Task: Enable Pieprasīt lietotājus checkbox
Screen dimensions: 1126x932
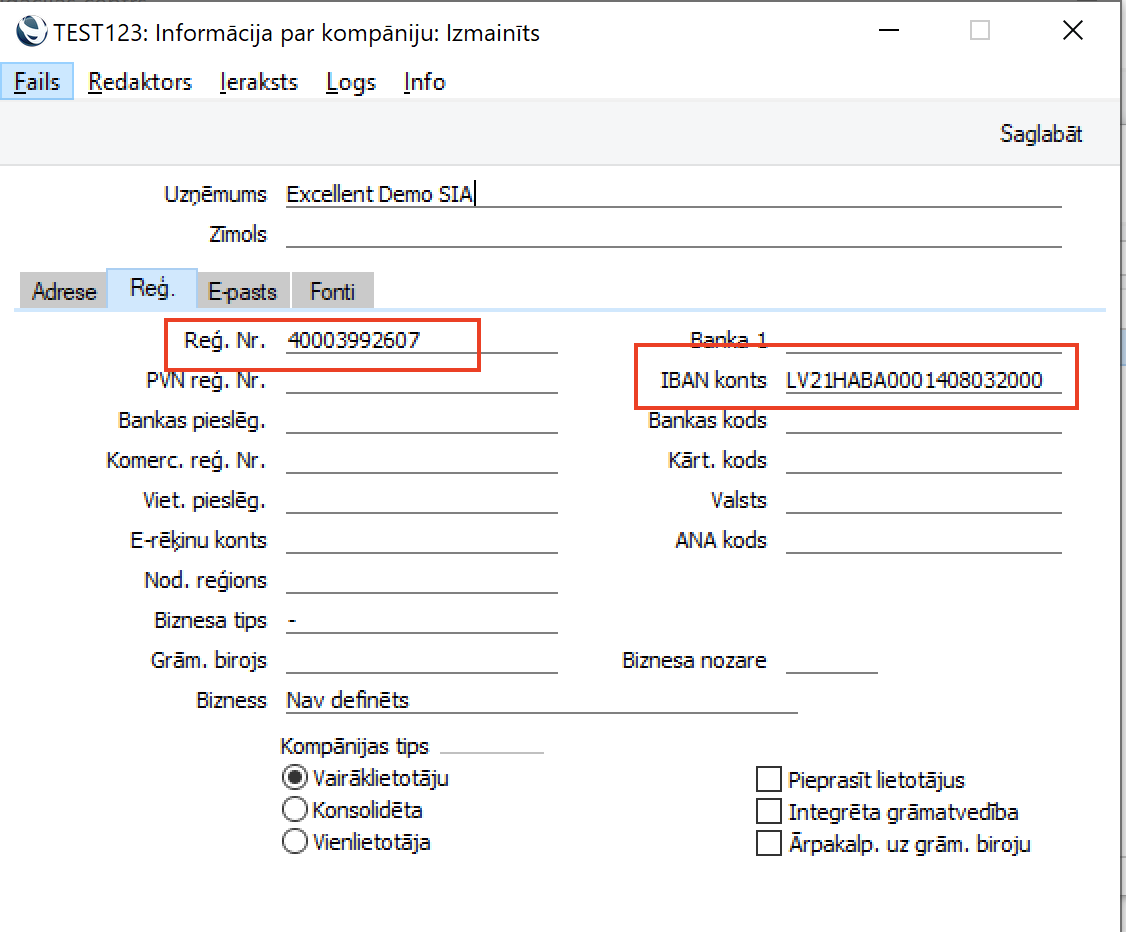Action: pyautogui.click(x=768, y=780)
